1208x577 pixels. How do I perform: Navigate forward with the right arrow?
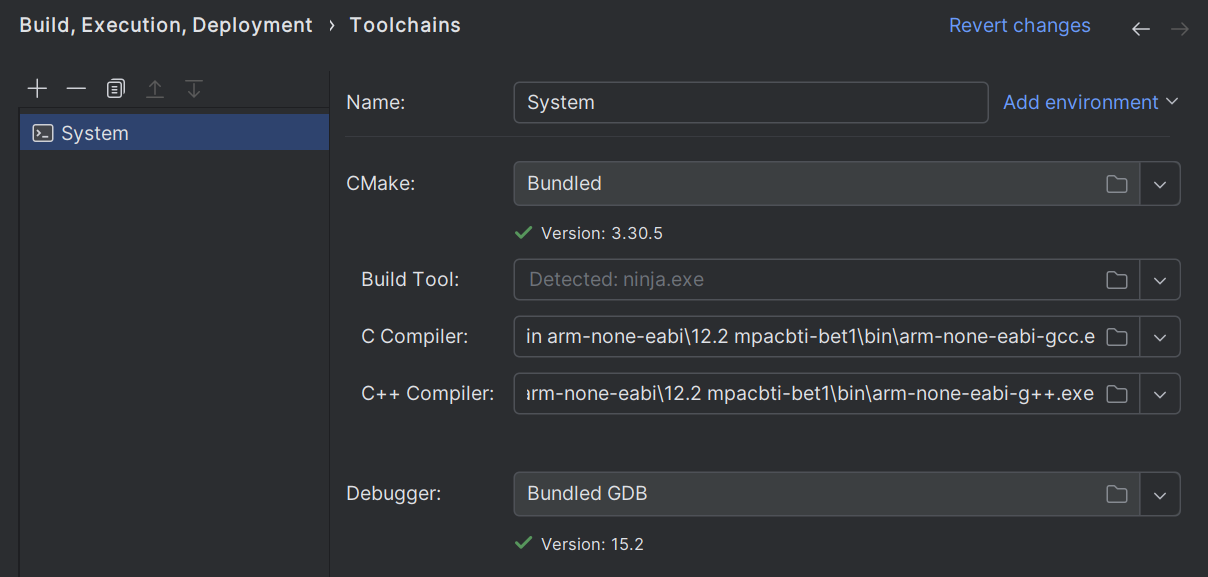[1180, 29]
